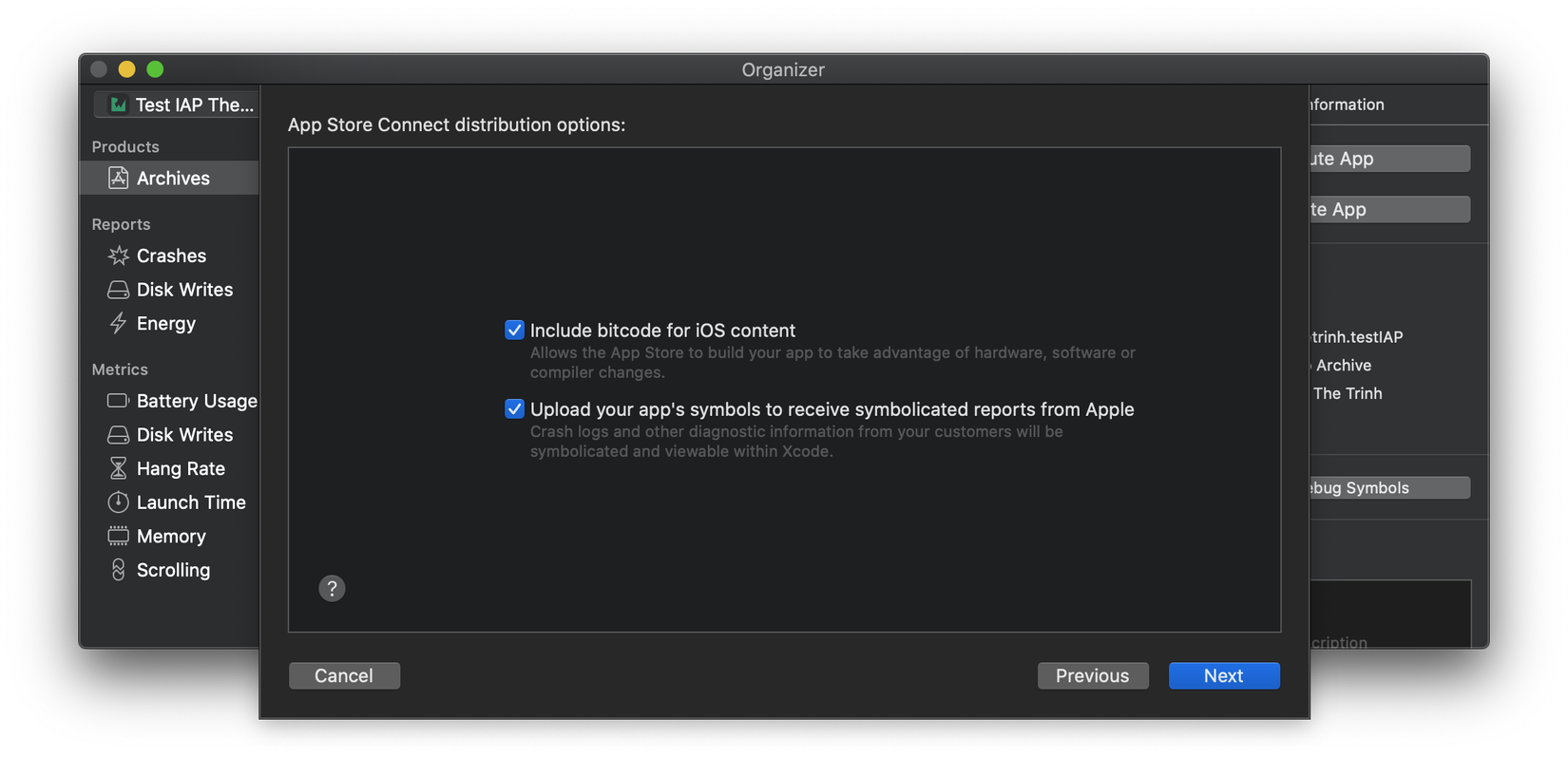This screenshot has height=757, width=1568.
Task: Click the "The Trinh" team text
Action: (1348, 393)
